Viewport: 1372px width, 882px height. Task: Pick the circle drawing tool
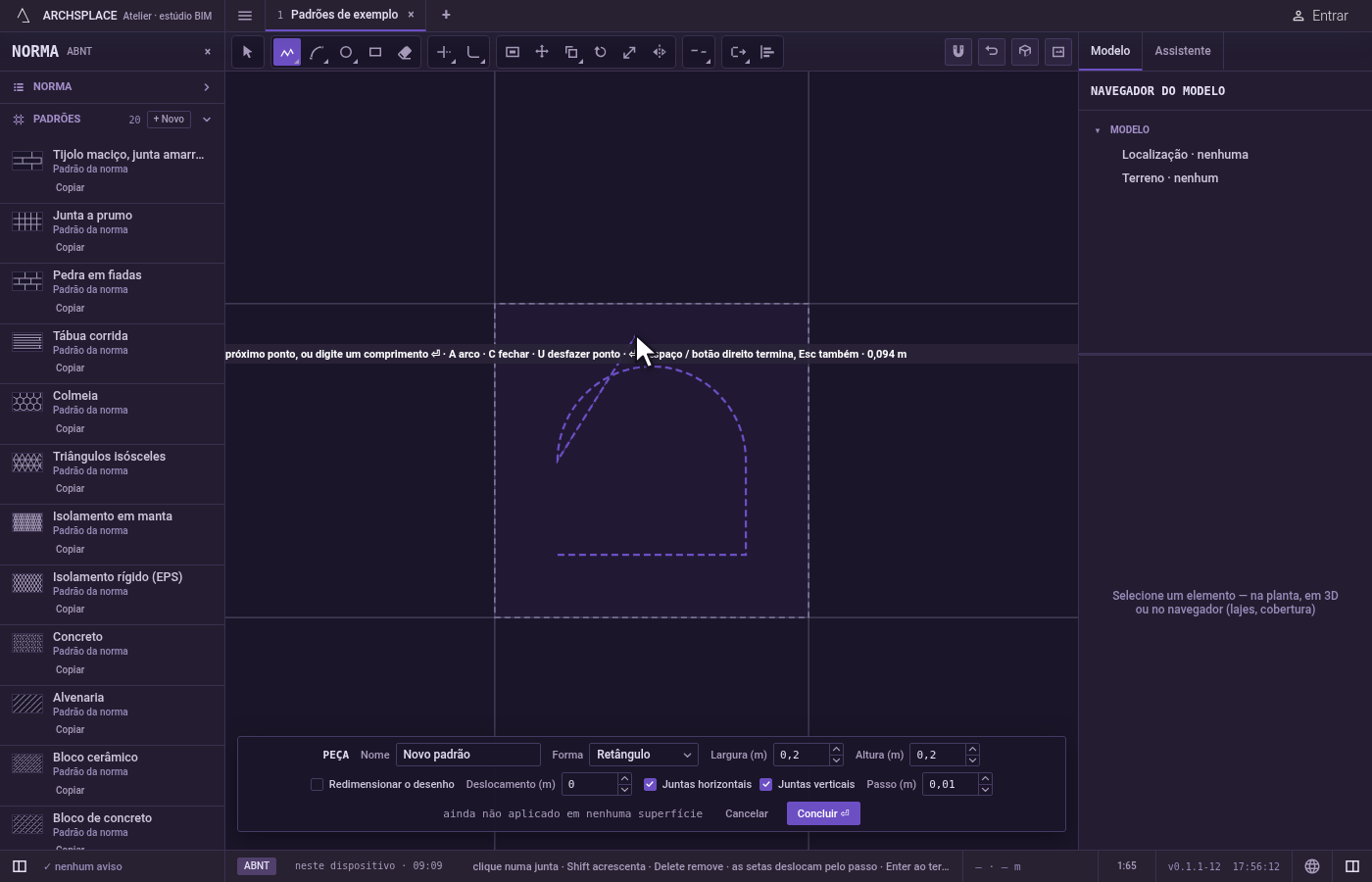(x=346, y=52)
